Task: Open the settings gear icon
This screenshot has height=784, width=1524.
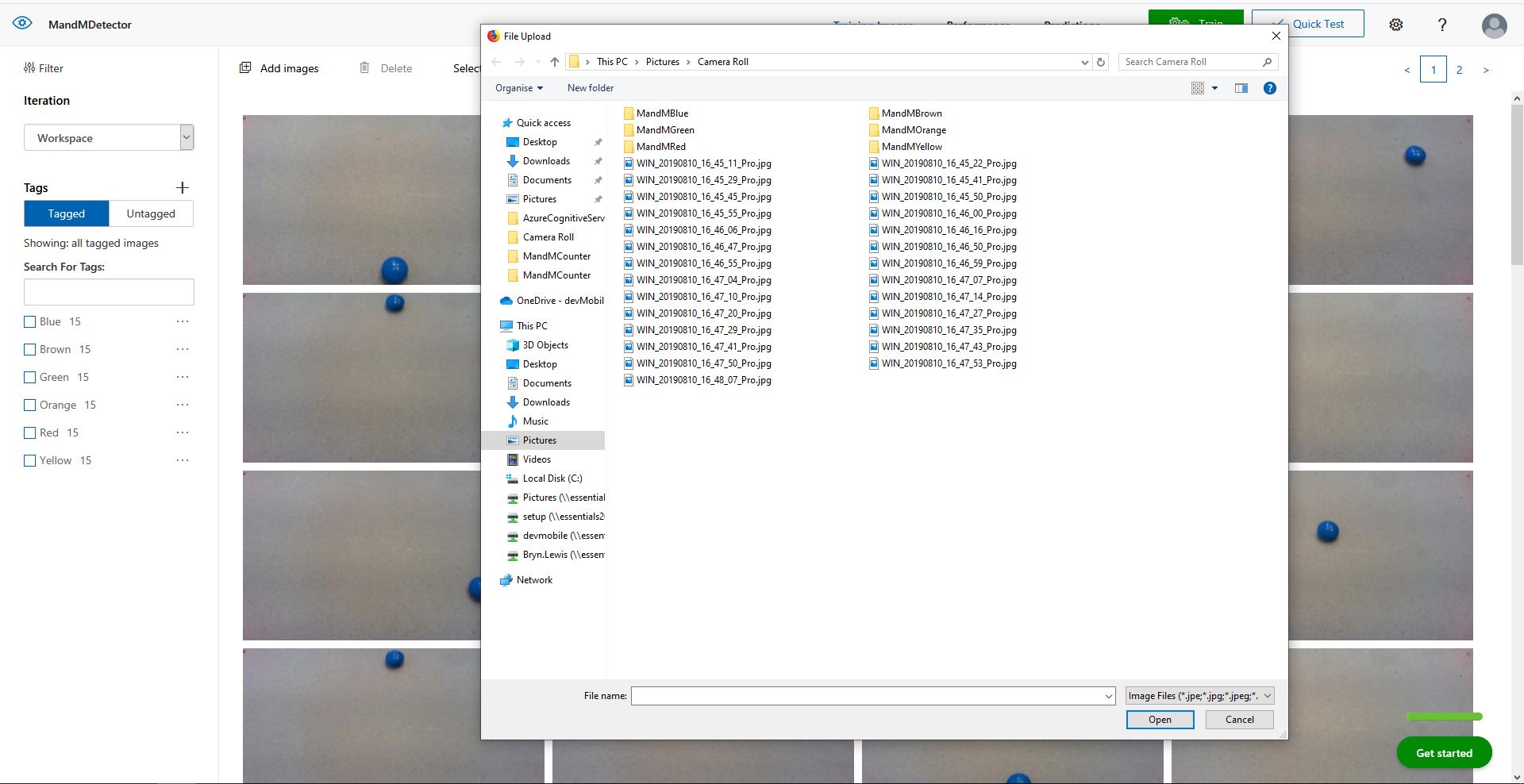Action: coord(1395,25)
